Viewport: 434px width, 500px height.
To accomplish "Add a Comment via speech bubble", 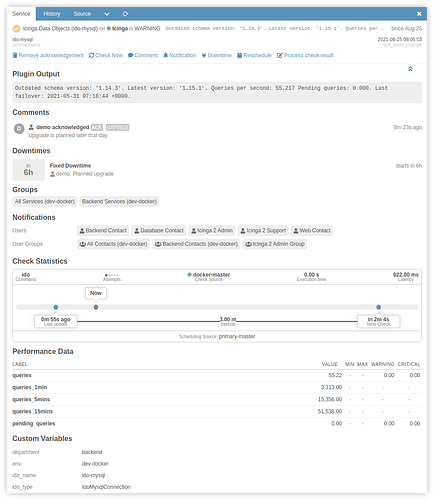I will tap(143, 55).
